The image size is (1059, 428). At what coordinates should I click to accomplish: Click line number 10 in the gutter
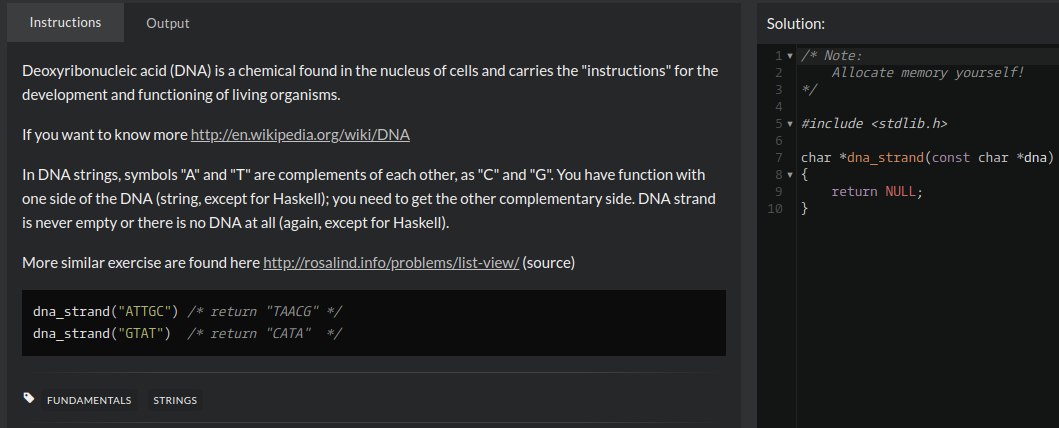tap(775, 209)
